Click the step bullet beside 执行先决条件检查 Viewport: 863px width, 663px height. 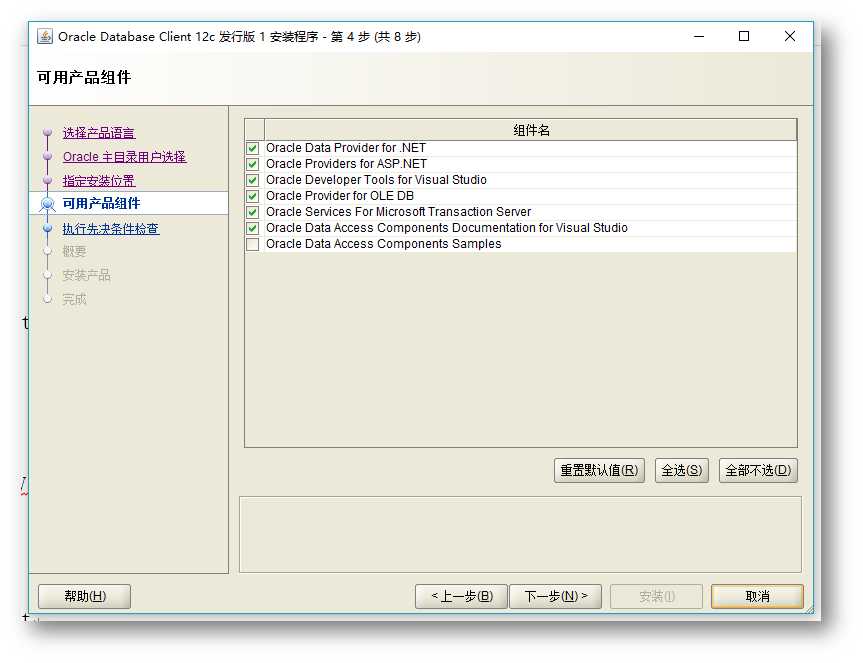pos(47,228)
